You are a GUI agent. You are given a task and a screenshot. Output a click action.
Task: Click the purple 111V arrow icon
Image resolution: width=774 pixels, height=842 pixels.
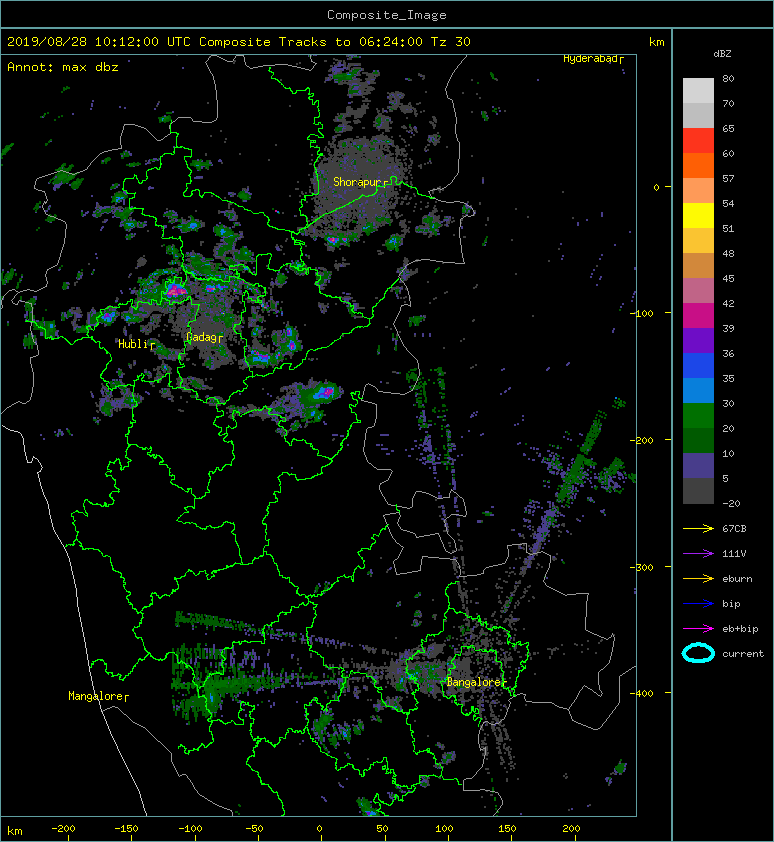tap(698, 554)
